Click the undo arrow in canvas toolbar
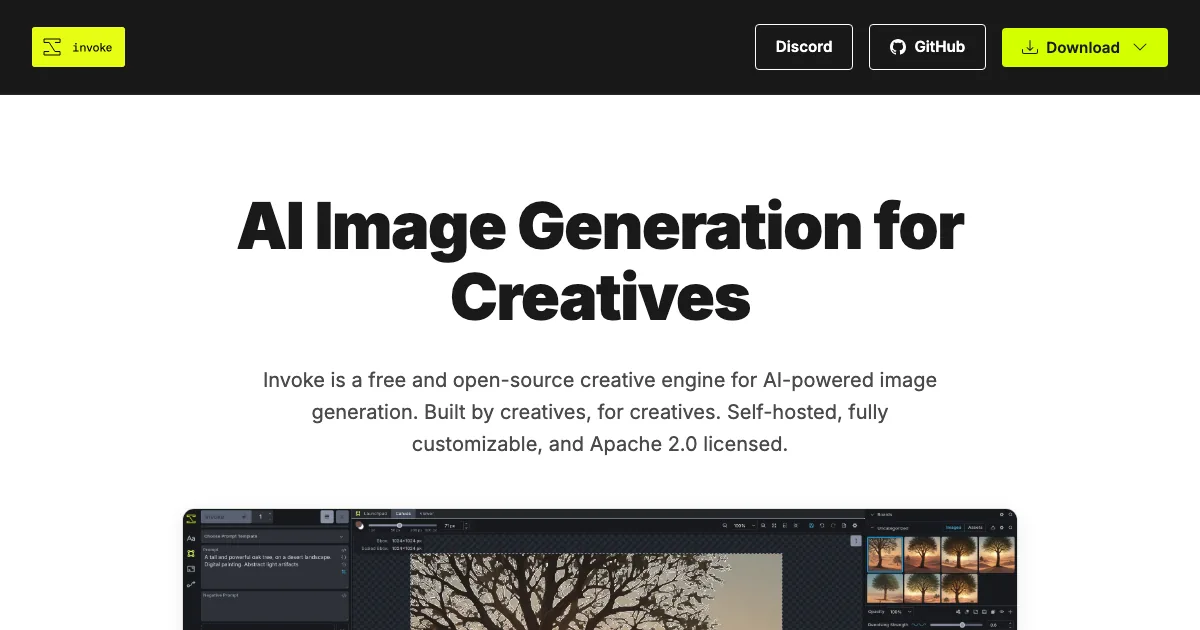The height and width of the screenshot is (630, 1200). pyautogui.click(x=820, y=525)
